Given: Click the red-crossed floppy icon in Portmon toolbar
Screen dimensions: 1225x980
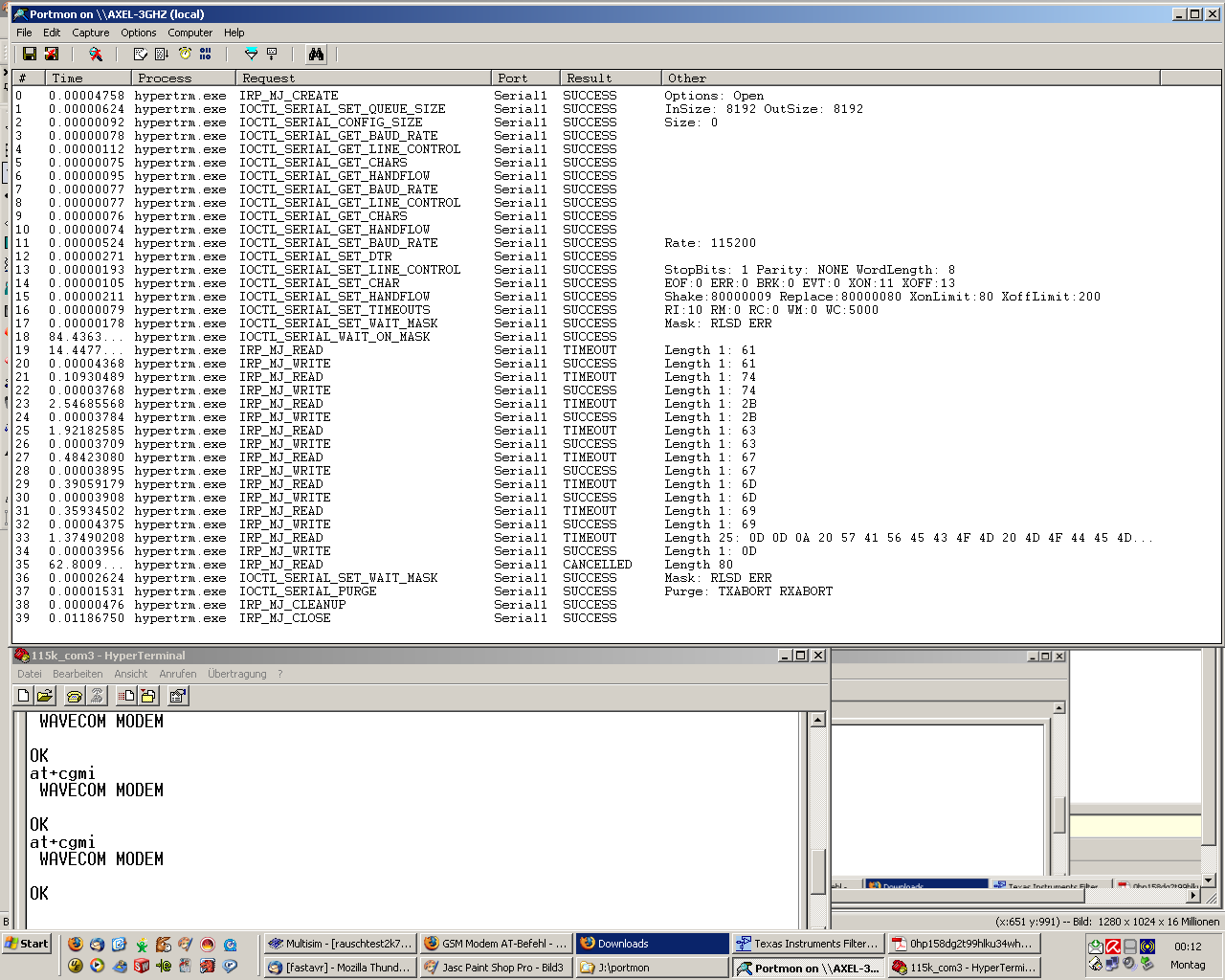Looking at the screenshot, I should coord(52,55).
